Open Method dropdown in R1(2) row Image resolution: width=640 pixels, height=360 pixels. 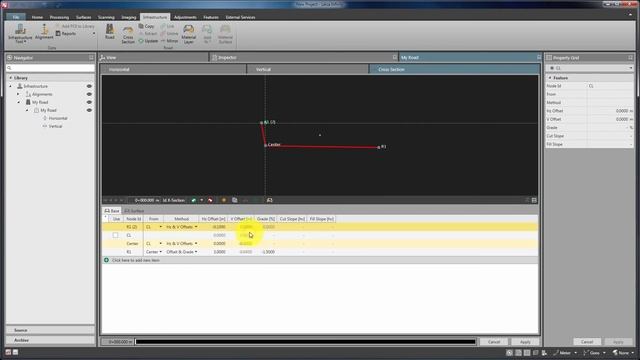click(x=196, y=227)
